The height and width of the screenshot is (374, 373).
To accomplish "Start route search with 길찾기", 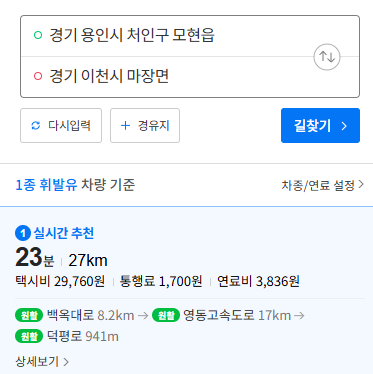I will [320, 125].
